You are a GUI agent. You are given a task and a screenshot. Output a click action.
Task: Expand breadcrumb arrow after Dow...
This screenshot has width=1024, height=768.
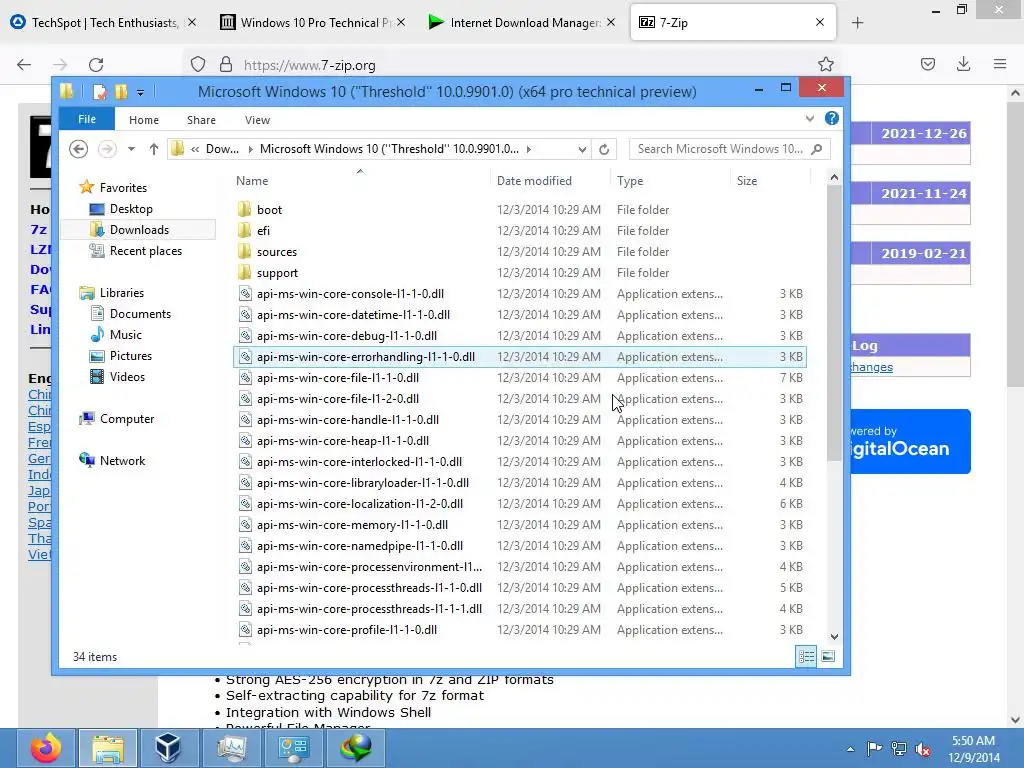[x=250, y=149]
